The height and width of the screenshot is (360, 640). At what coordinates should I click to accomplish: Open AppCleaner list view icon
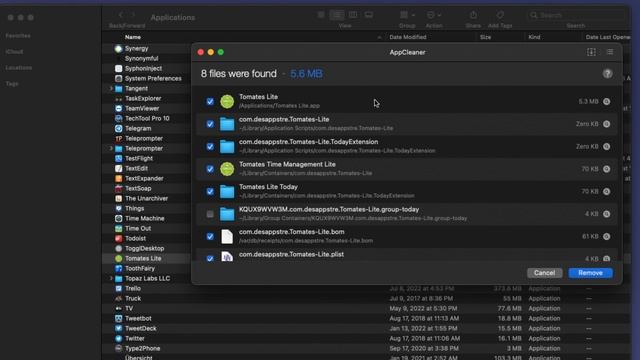pos(609,52)
